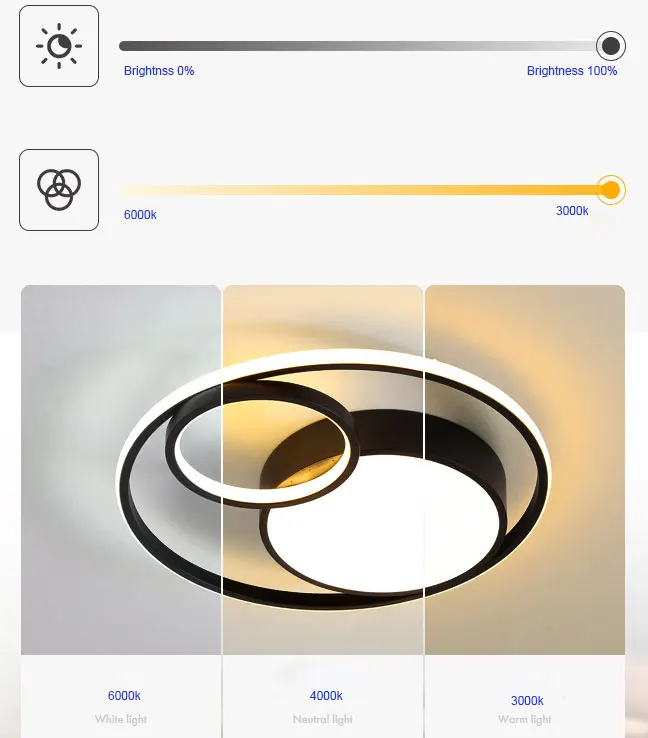Click the dark brightness slider handle
648x738 pixels.
pyautogui.click(x=611, y=46)
